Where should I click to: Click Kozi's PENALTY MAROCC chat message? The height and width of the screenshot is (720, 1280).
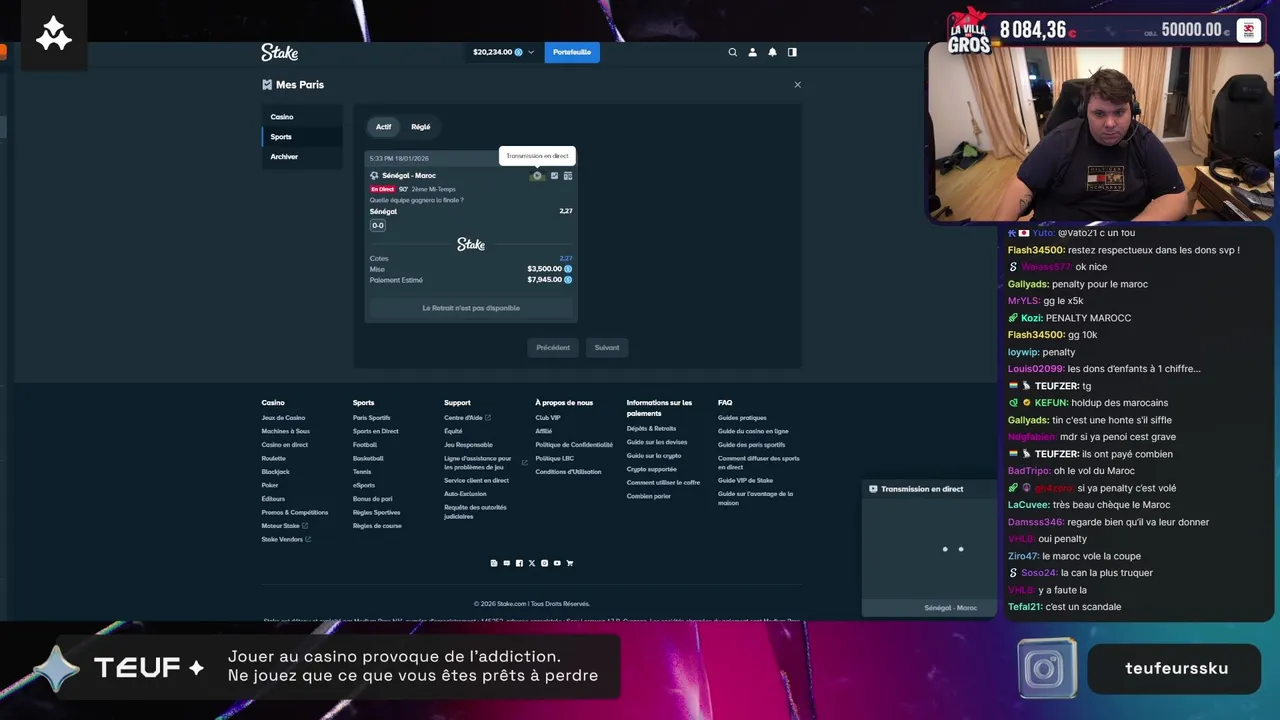click(x=1069, y=318)
